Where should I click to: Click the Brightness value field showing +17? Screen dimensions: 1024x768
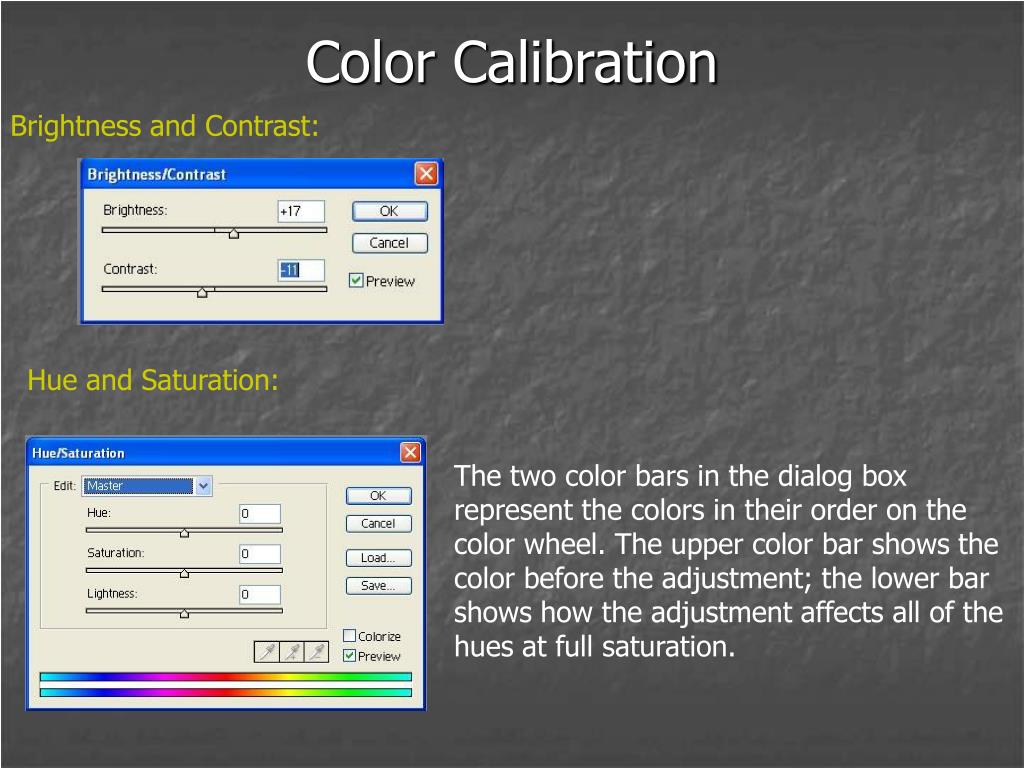(301, 212)
